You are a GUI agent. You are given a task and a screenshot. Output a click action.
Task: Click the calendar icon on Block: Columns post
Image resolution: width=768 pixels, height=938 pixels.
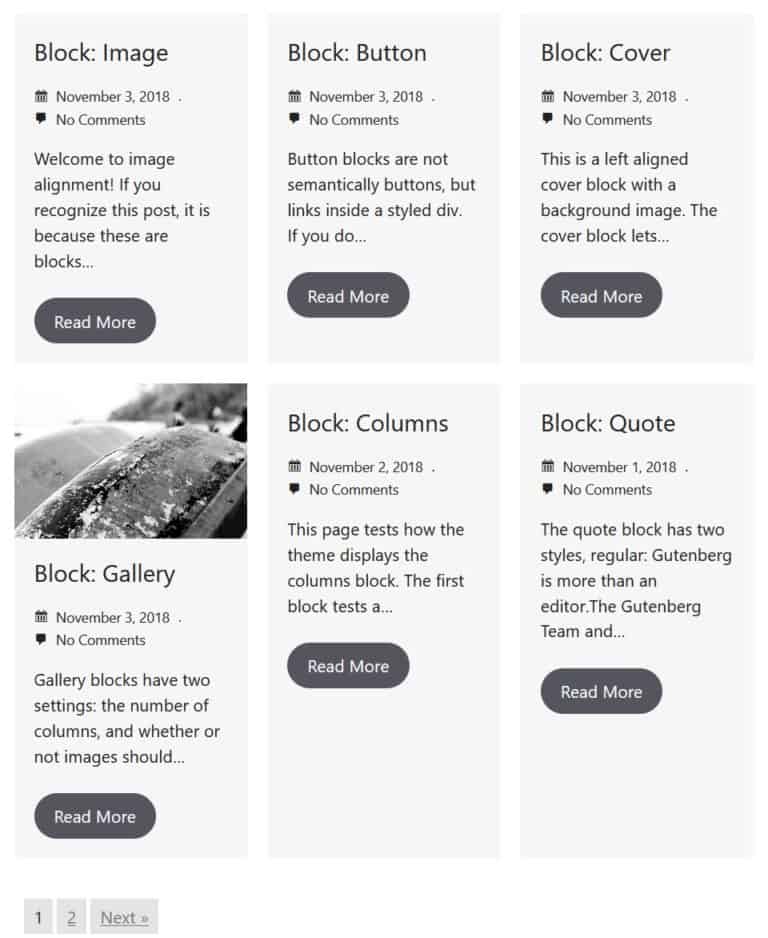294,466
